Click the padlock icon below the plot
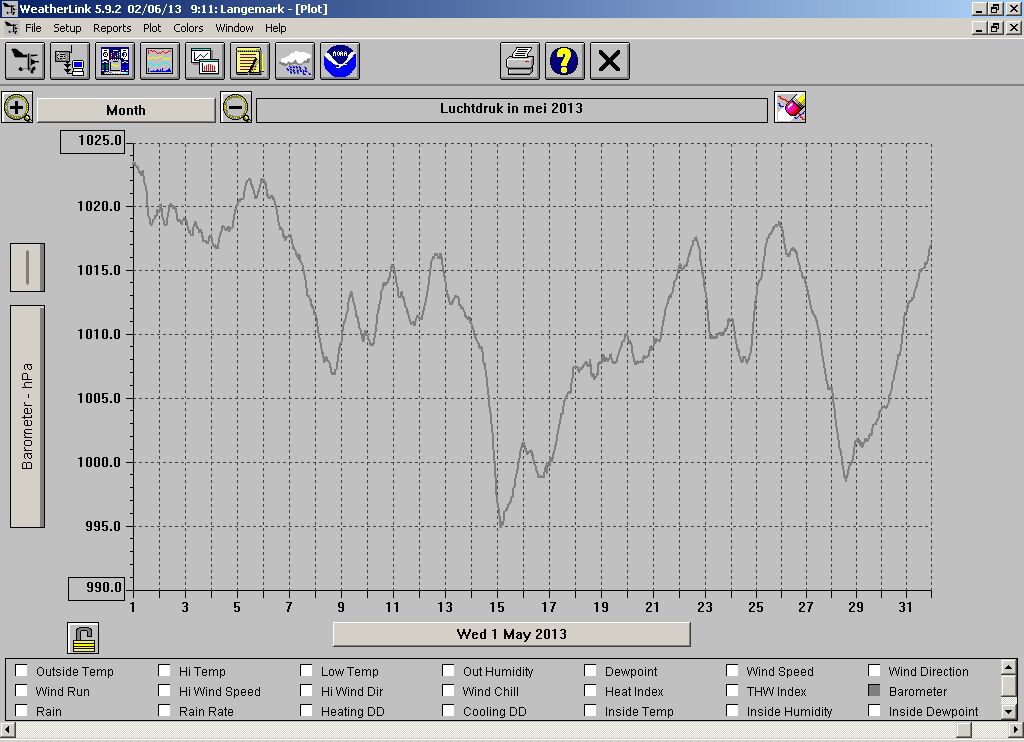 coord(84,637)
